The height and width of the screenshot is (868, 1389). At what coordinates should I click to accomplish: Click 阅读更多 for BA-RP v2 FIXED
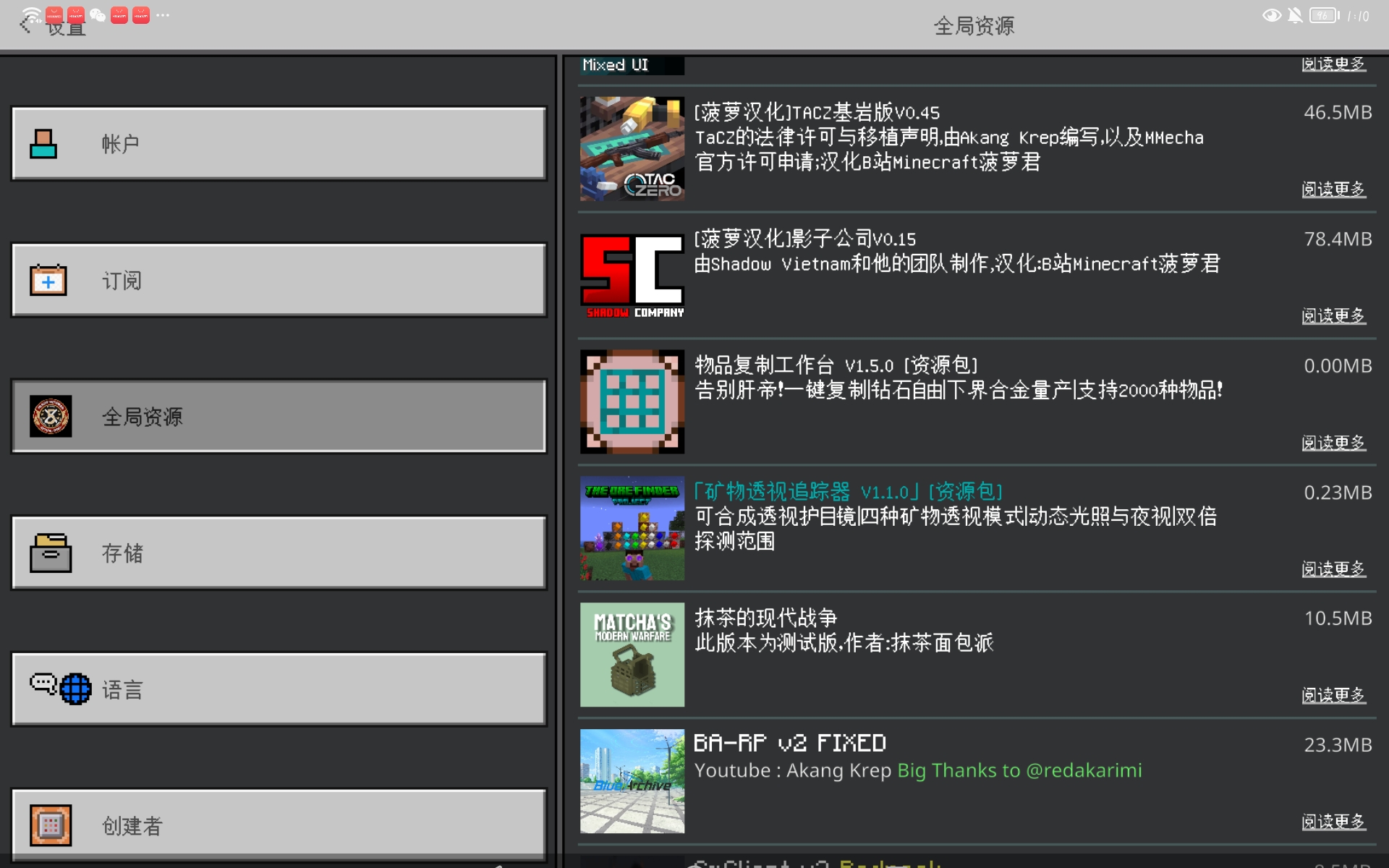(1333, 822)
